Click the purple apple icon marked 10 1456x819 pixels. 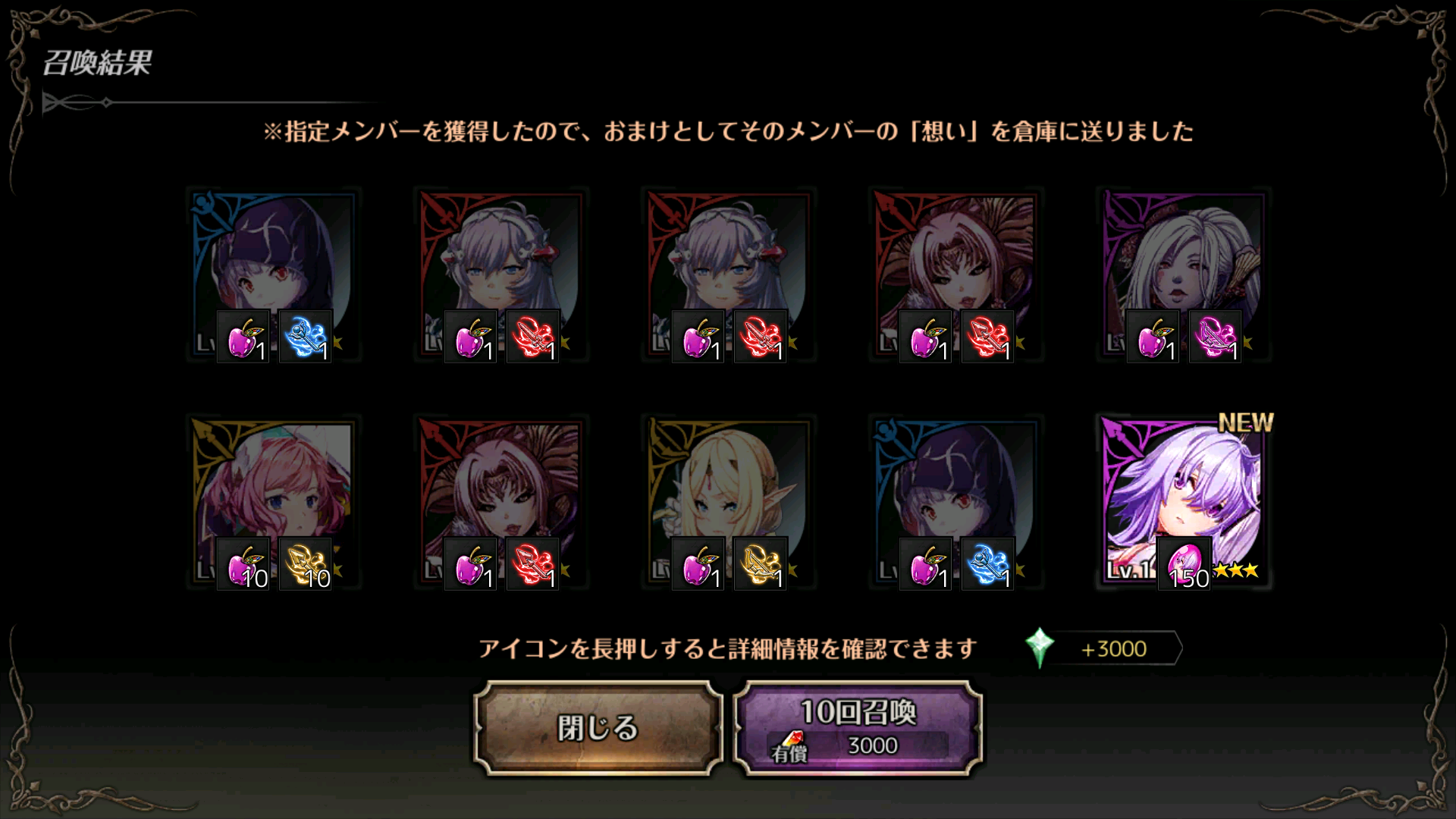[243, 563]
